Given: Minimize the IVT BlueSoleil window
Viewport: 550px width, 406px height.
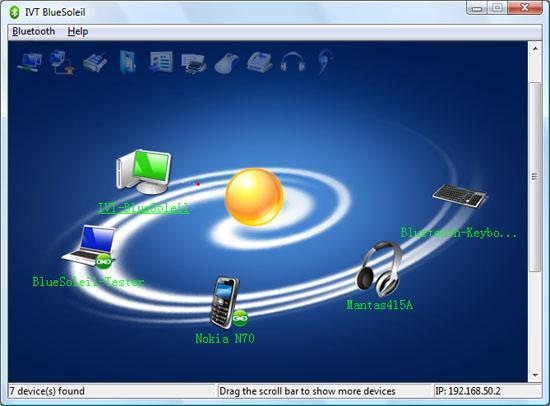Looking at the screenshot, I should tap(477, 8).
